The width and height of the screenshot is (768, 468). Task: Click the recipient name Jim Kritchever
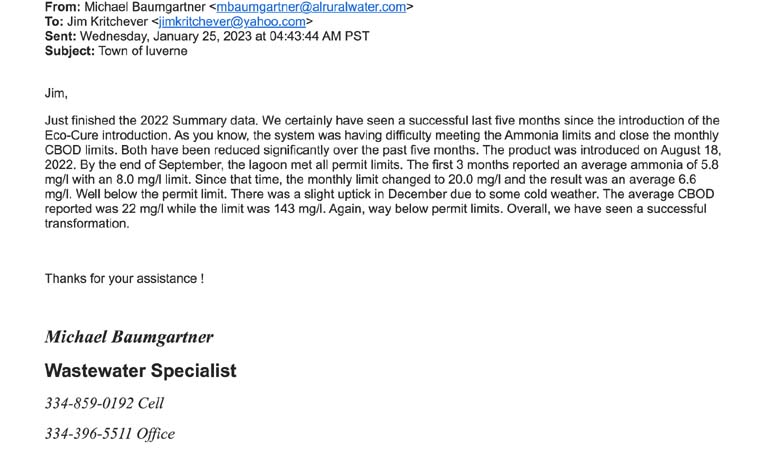107,22
